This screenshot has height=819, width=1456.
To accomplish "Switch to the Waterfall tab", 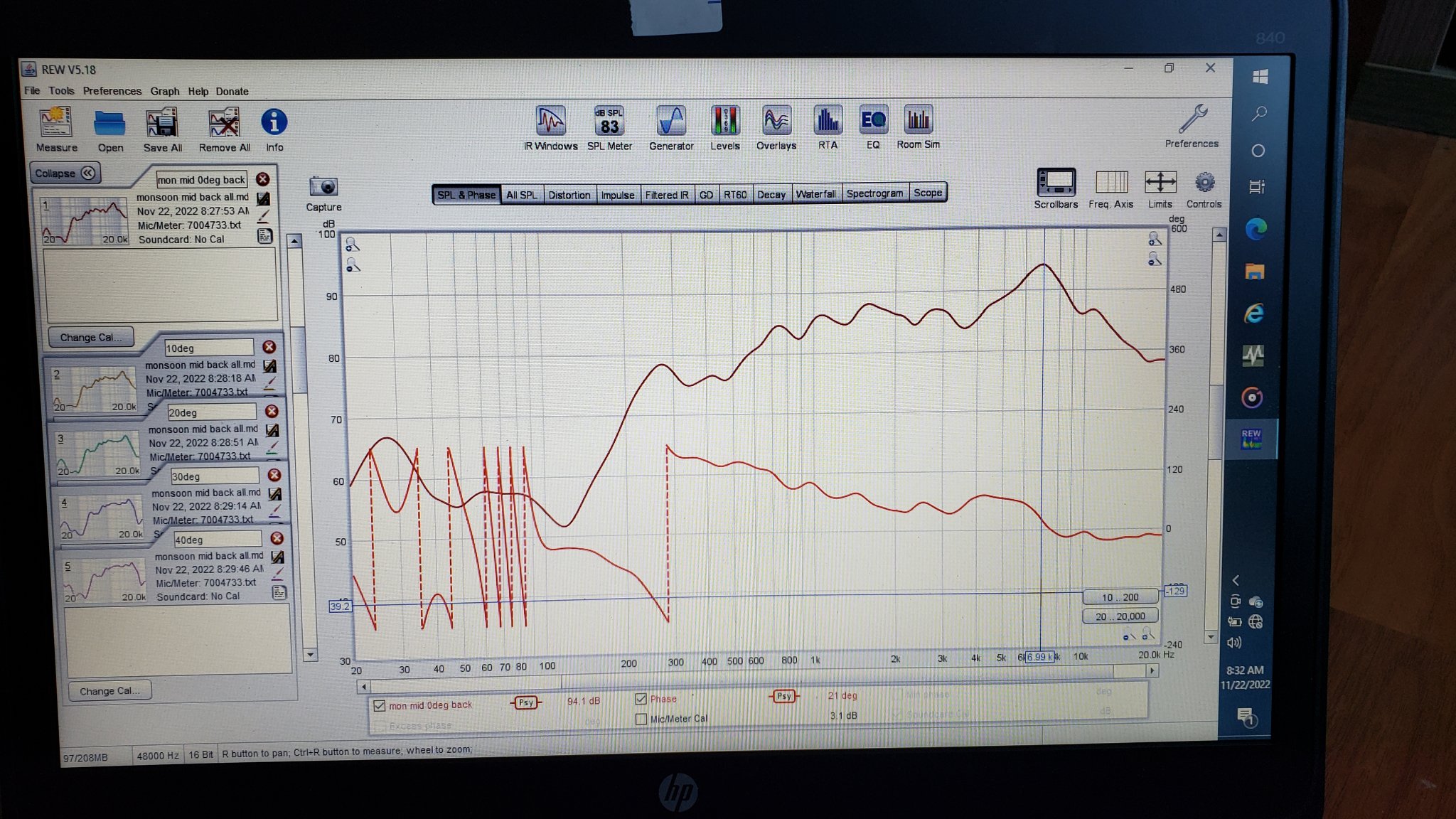I will [815, 193].
